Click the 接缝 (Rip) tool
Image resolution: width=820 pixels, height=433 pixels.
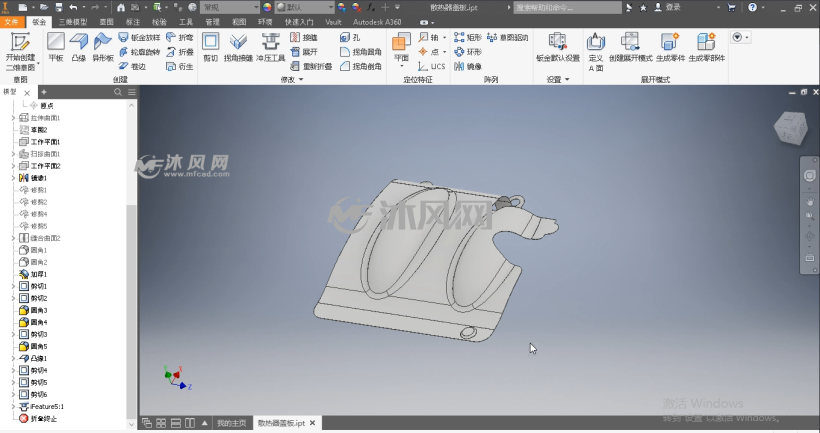click(x=304, y=37)
